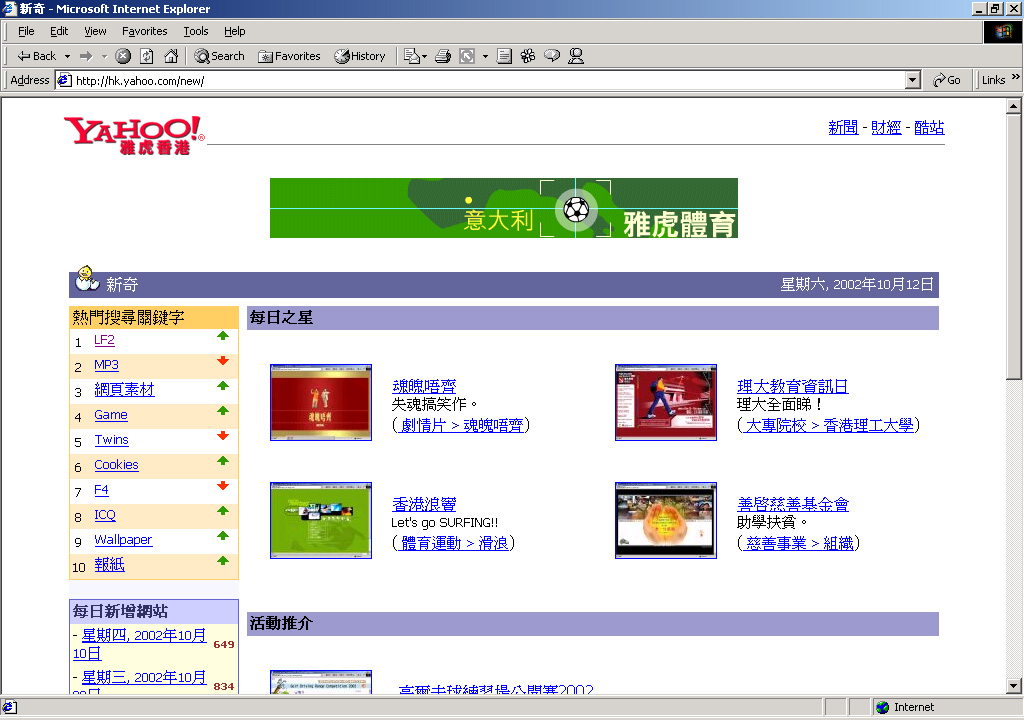1024x720 pixels.
Task: Expand the Mail toolbar button dropdown
Action: 425,56
